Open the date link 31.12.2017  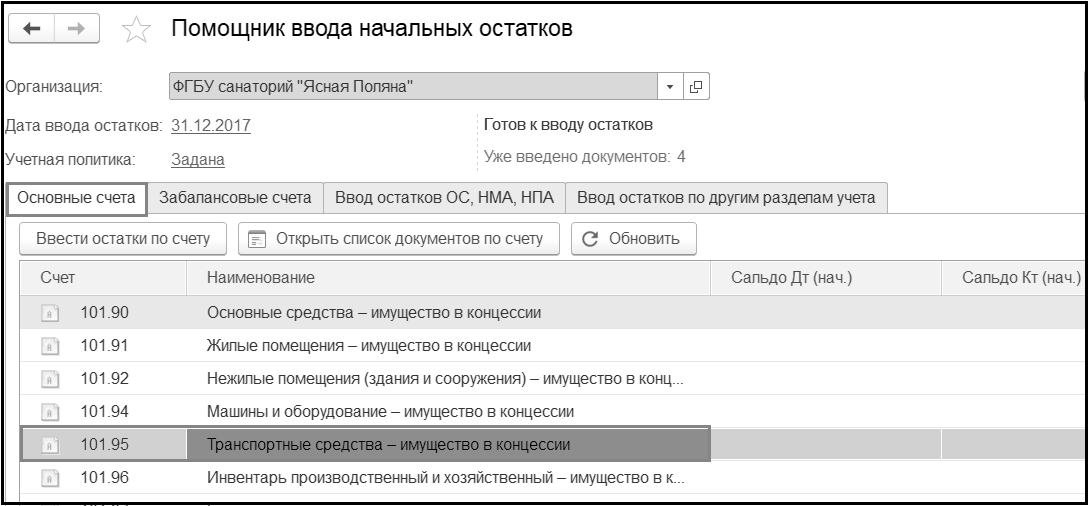click(211, 126)
